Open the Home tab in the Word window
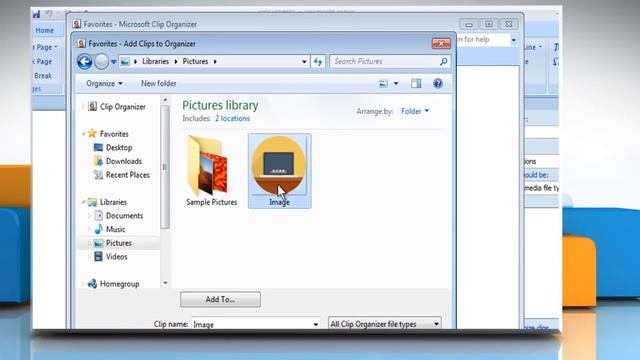Image resolution: width=640 pixels, height=360 pixels. pos(44,30)
